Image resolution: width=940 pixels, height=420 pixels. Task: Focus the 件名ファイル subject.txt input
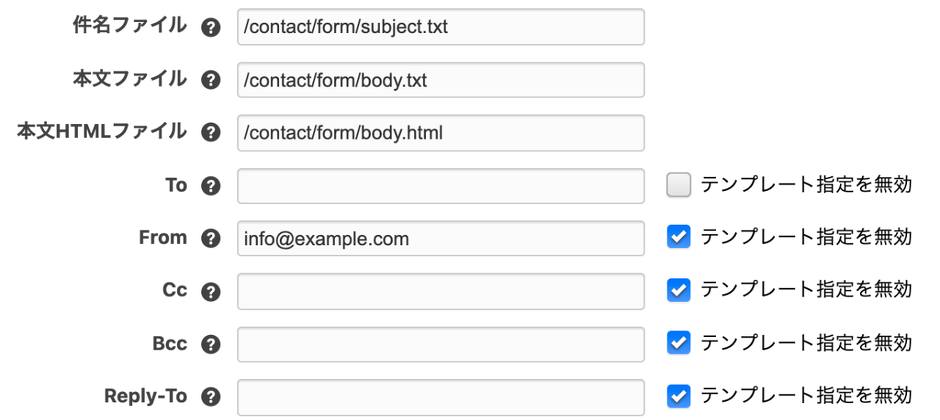(441, 27)
